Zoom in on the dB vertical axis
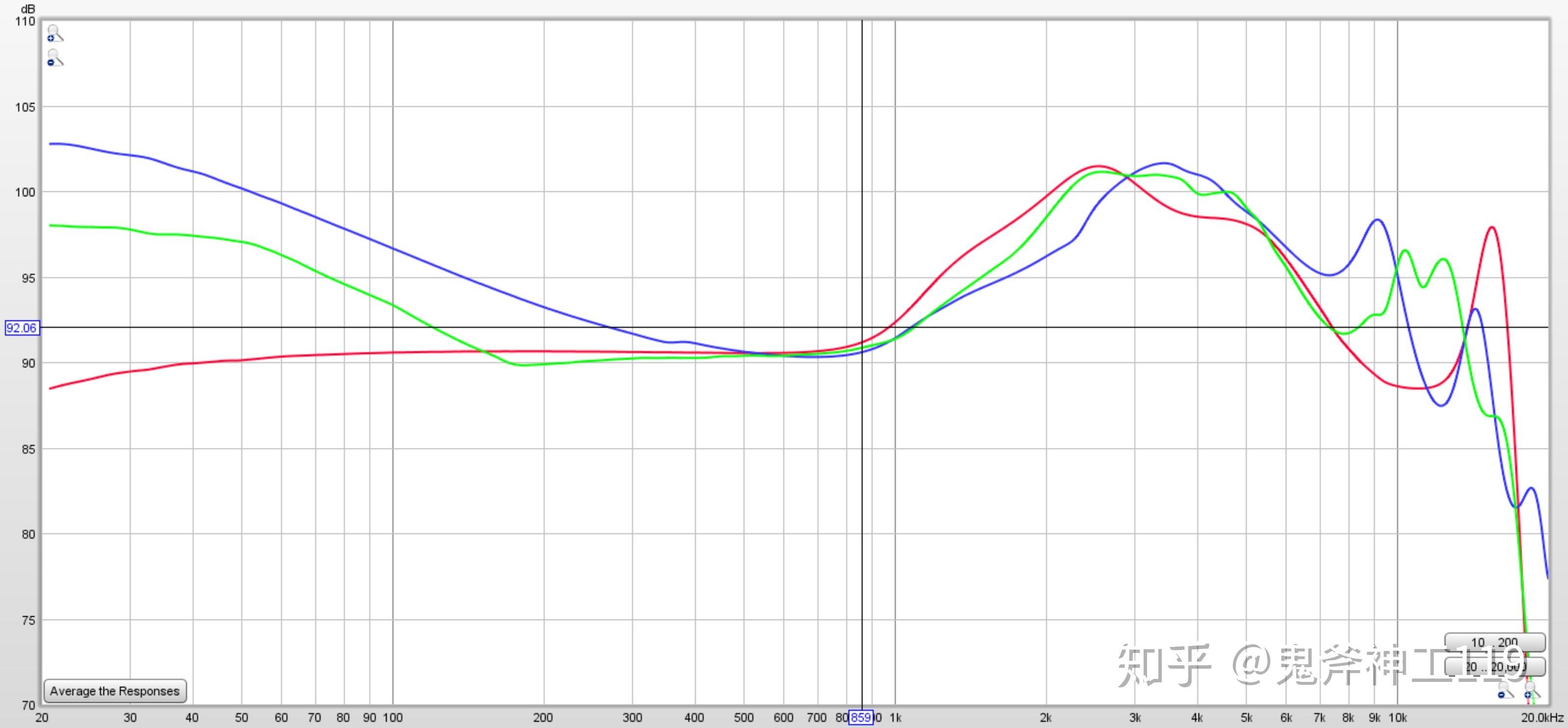 (x=55, y=33)
